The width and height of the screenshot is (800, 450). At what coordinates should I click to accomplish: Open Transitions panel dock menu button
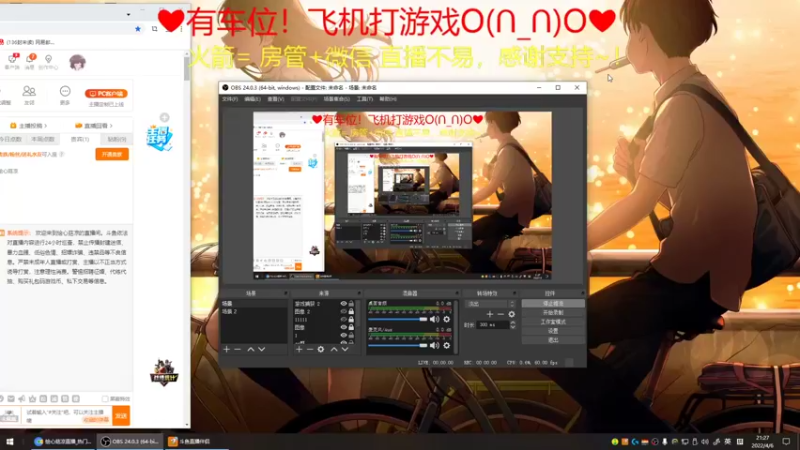[514, 293]
